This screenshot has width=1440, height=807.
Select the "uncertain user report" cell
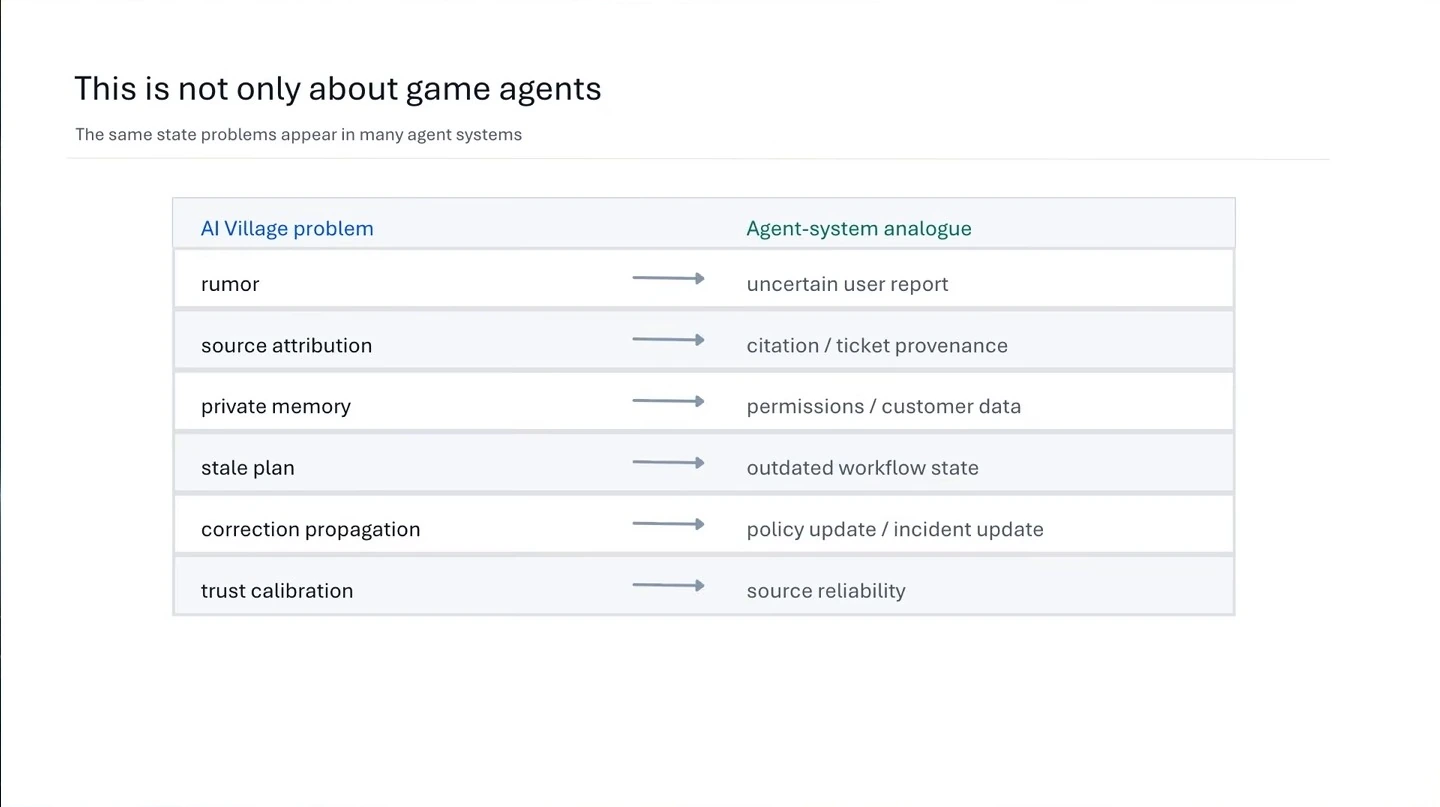tap(847, 284)
